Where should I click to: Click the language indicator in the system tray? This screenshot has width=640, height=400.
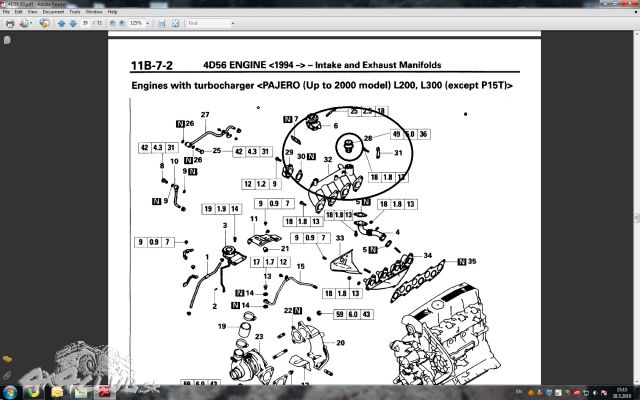pos(519,392)
